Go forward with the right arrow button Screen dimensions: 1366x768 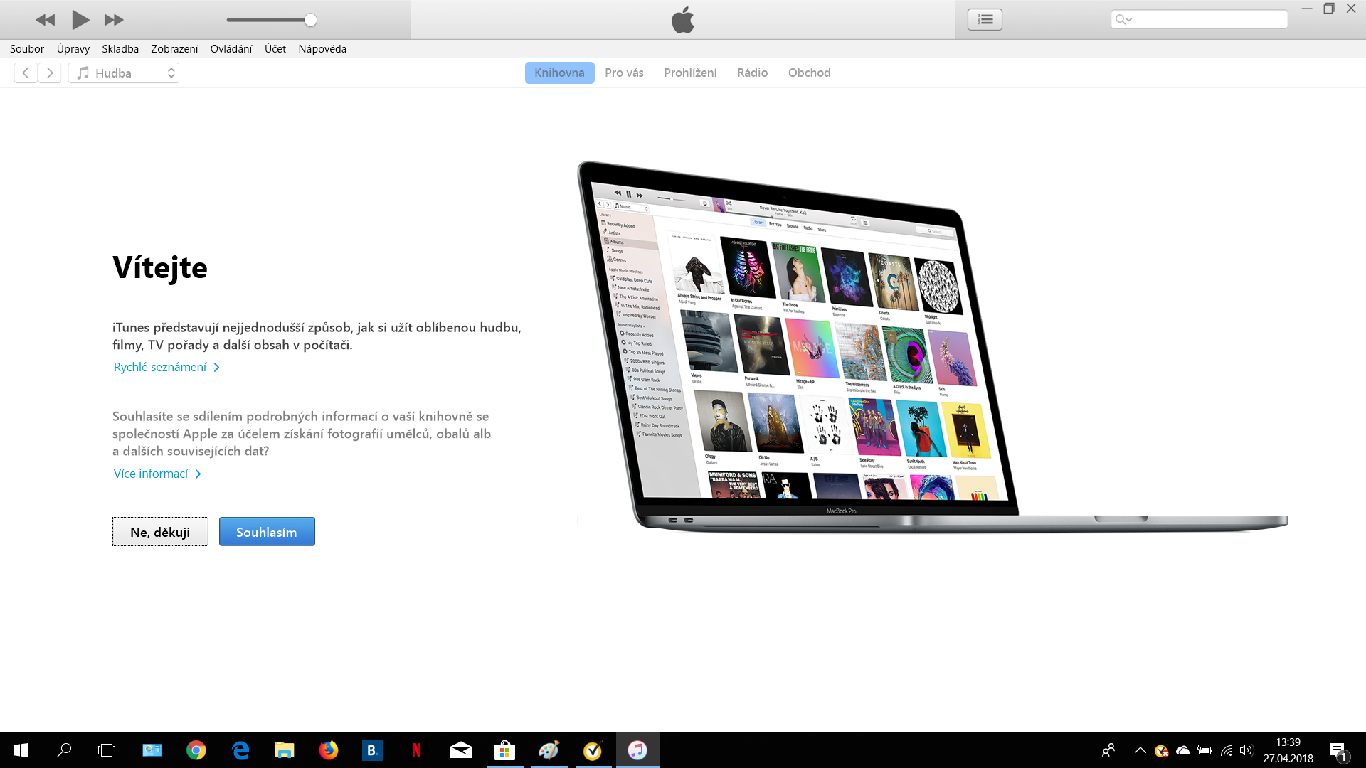point(49,73)
